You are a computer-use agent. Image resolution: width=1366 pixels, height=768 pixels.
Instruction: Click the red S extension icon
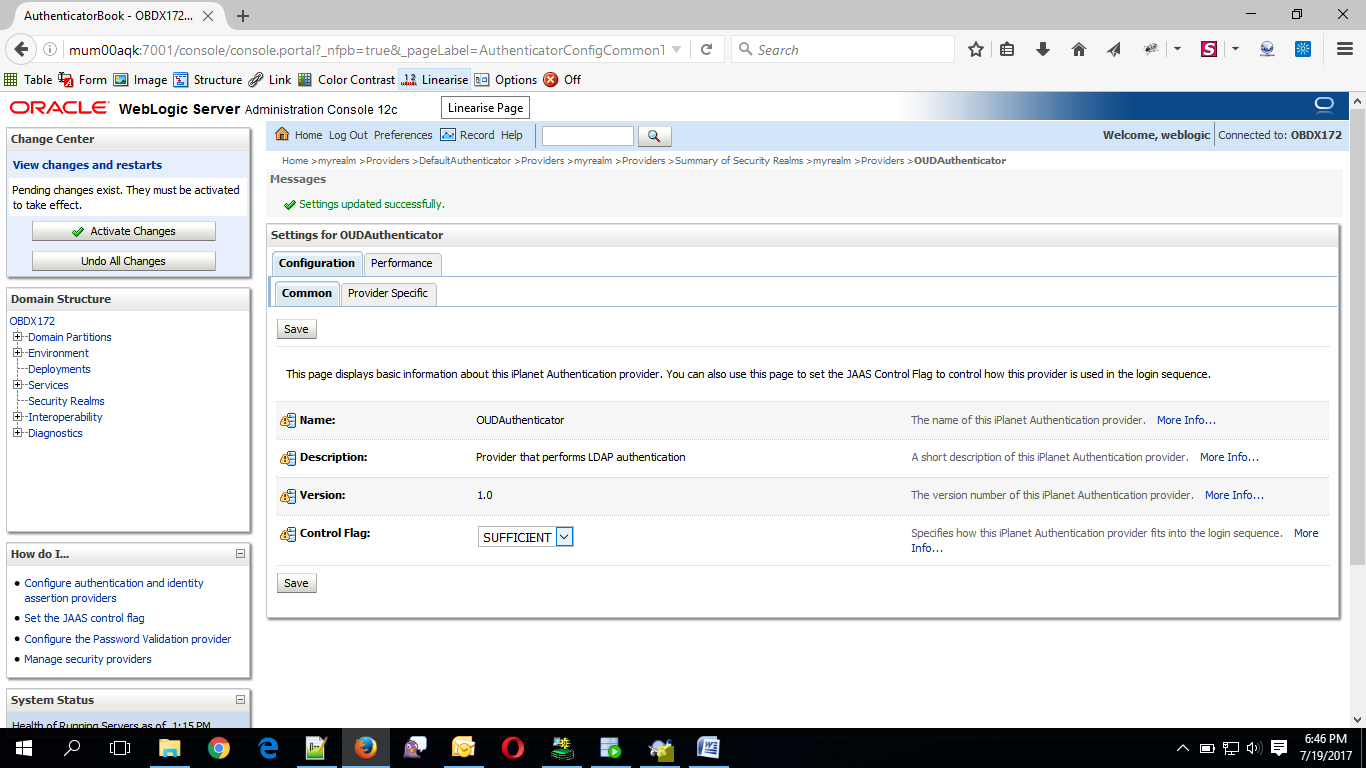(1209, 49)
